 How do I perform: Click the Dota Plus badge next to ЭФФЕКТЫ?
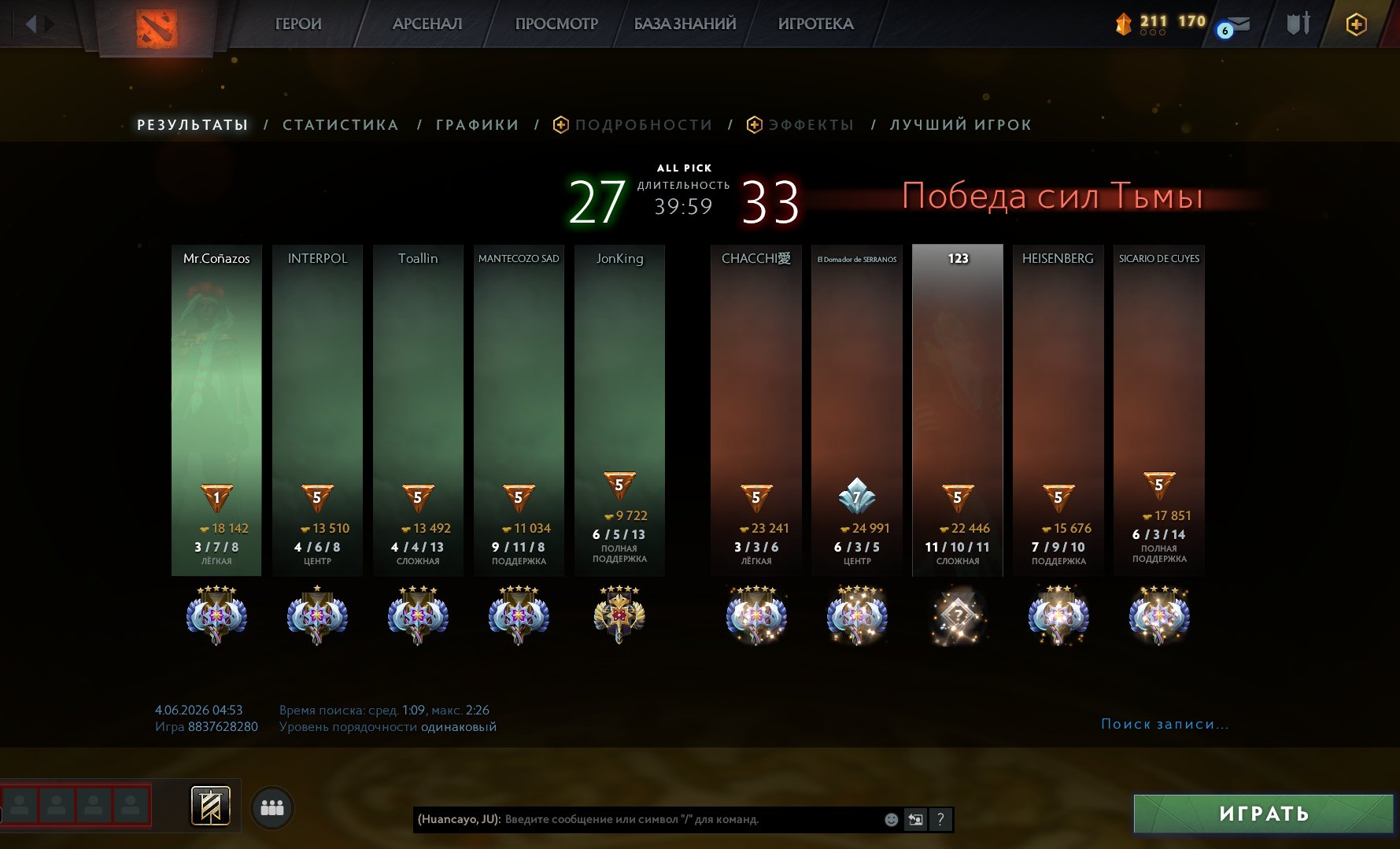(754, 124)
